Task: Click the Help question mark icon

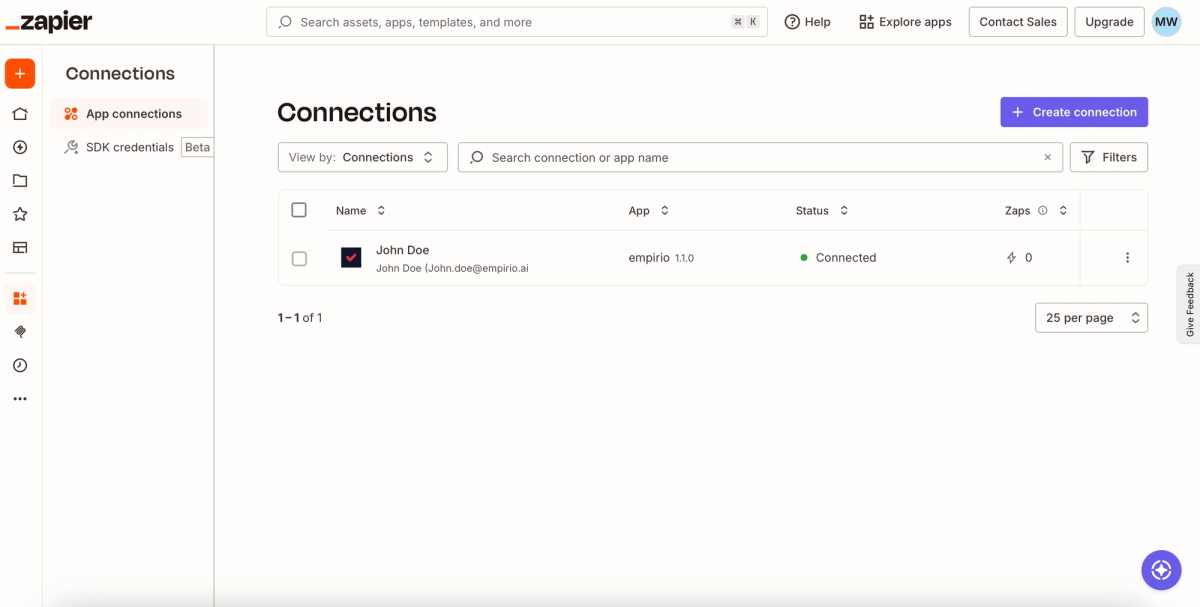Action: (x=792, y=22)
